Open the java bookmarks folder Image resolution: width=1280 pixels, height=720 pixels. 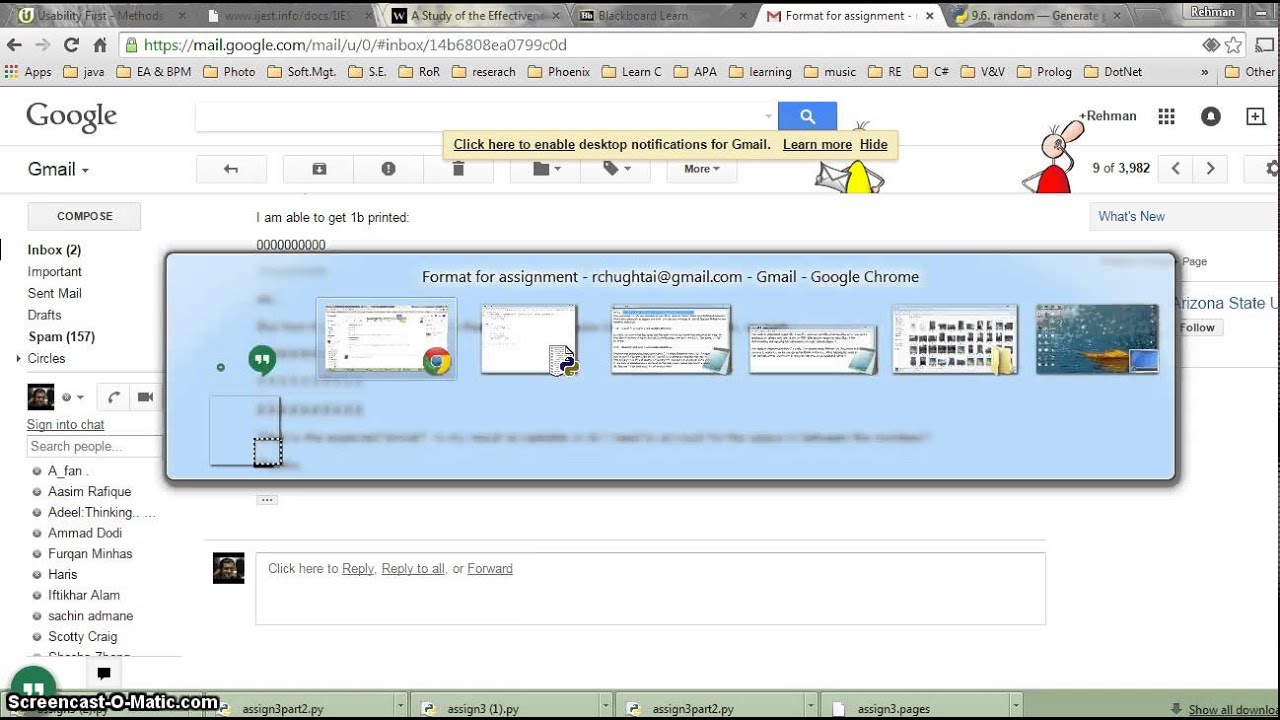point(84,72)
